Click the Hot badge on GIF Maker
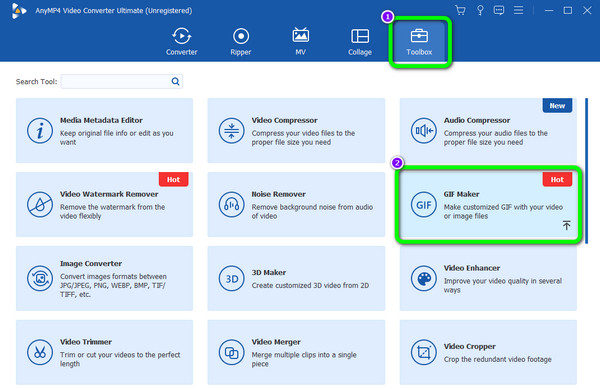Screen dimensions: 600x390 557,179
